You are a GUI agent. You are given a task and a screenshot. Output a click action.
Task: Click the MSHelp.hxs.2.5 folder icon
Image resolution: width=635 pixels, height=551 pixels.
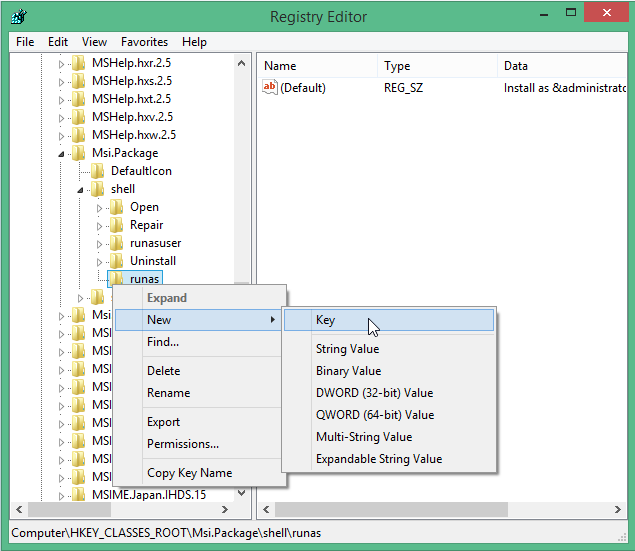78,81
